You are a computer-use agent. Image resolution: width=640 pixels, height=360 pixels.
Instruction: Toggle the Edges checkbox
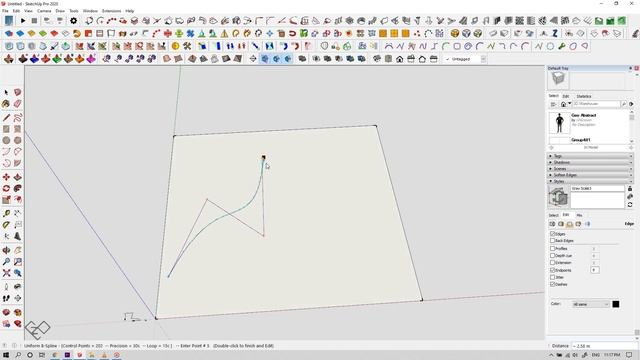[x=552, y=234]
